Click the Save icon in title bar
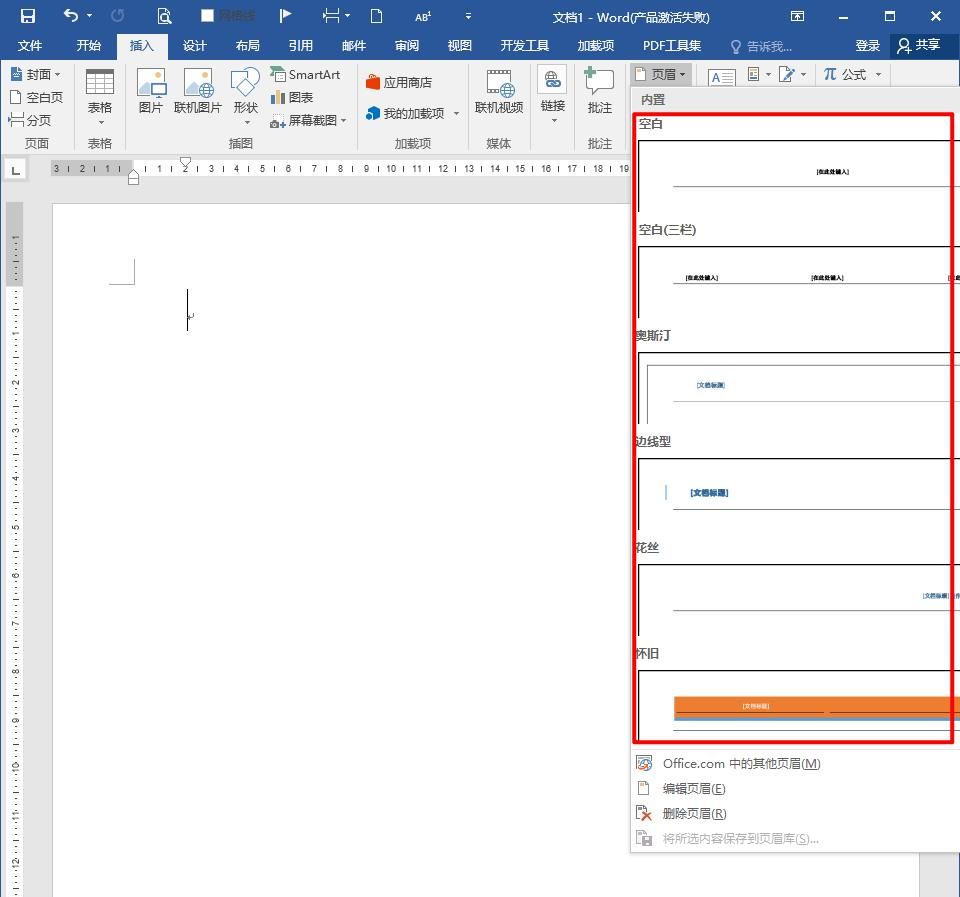This screenshot has width=960, height=897. point(27,16)
